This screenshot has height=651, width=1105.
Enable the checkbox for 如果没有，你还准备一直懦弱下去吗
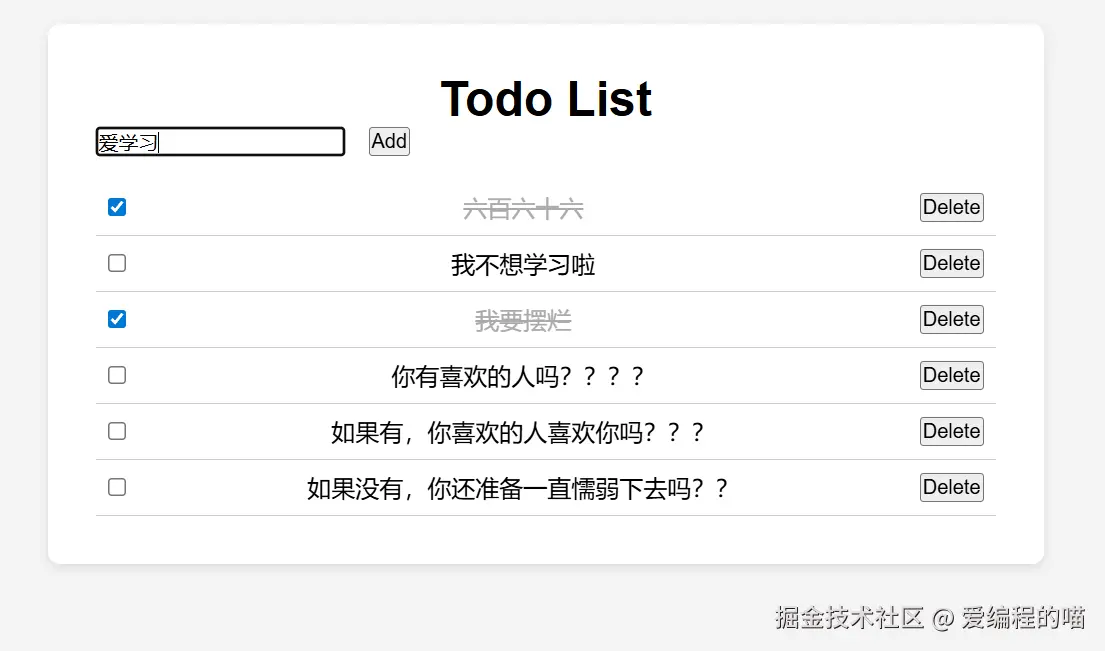pyautogui.click(x=117, y=487)
